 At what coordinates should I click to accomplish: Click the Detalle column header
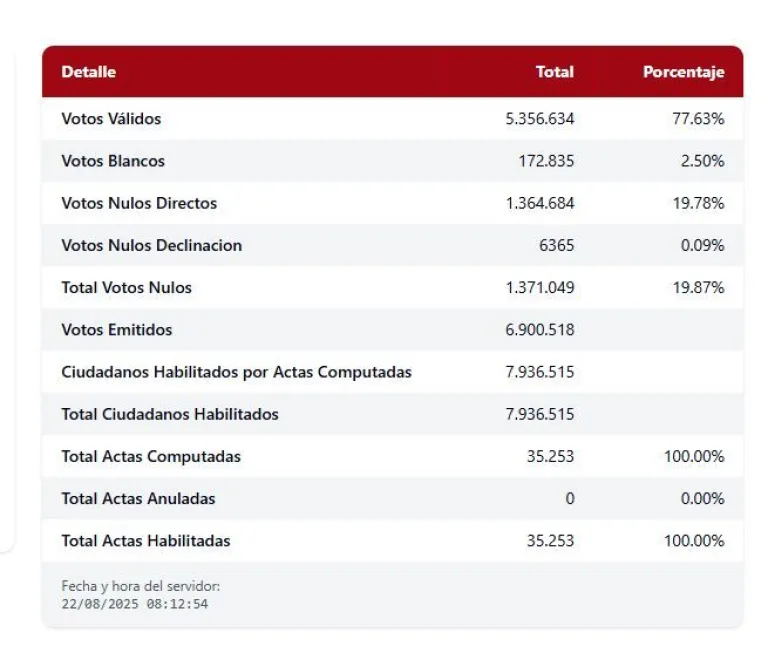pos(89,72)
